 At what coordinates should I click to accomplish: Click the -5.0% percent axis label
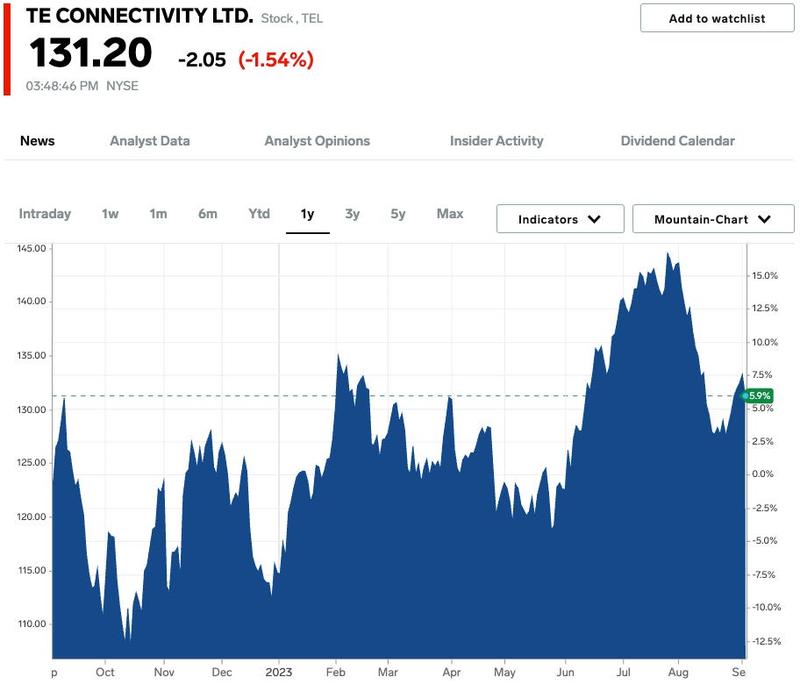[765, 541]
